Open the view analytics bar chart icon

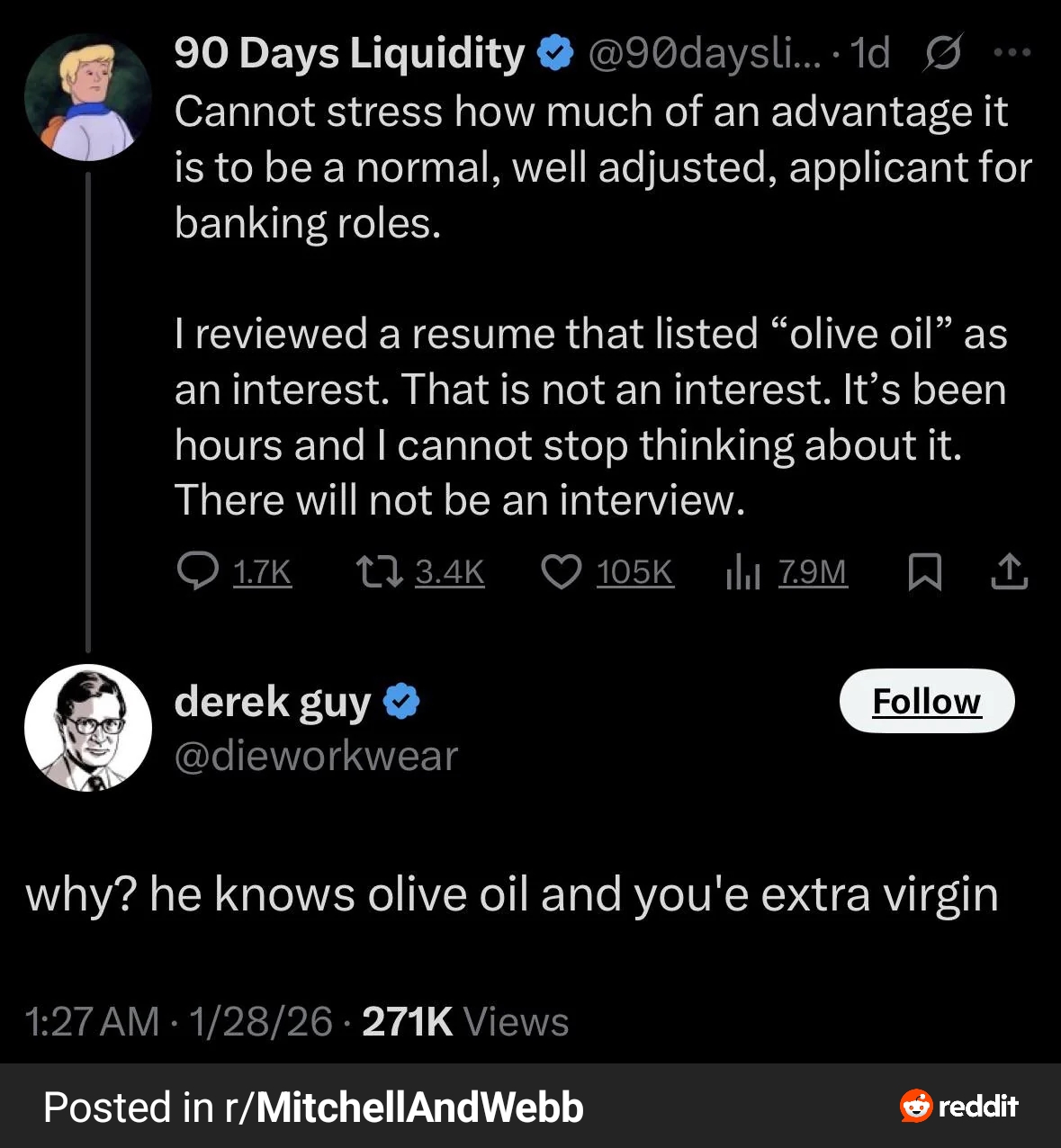click(x=743, y=572)
